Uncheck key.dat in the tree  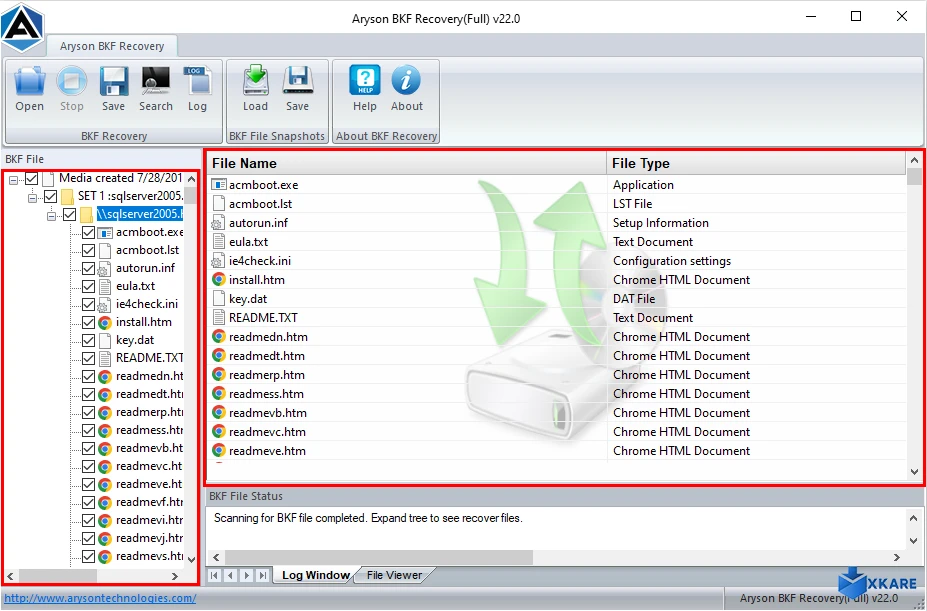pos(89,340)
